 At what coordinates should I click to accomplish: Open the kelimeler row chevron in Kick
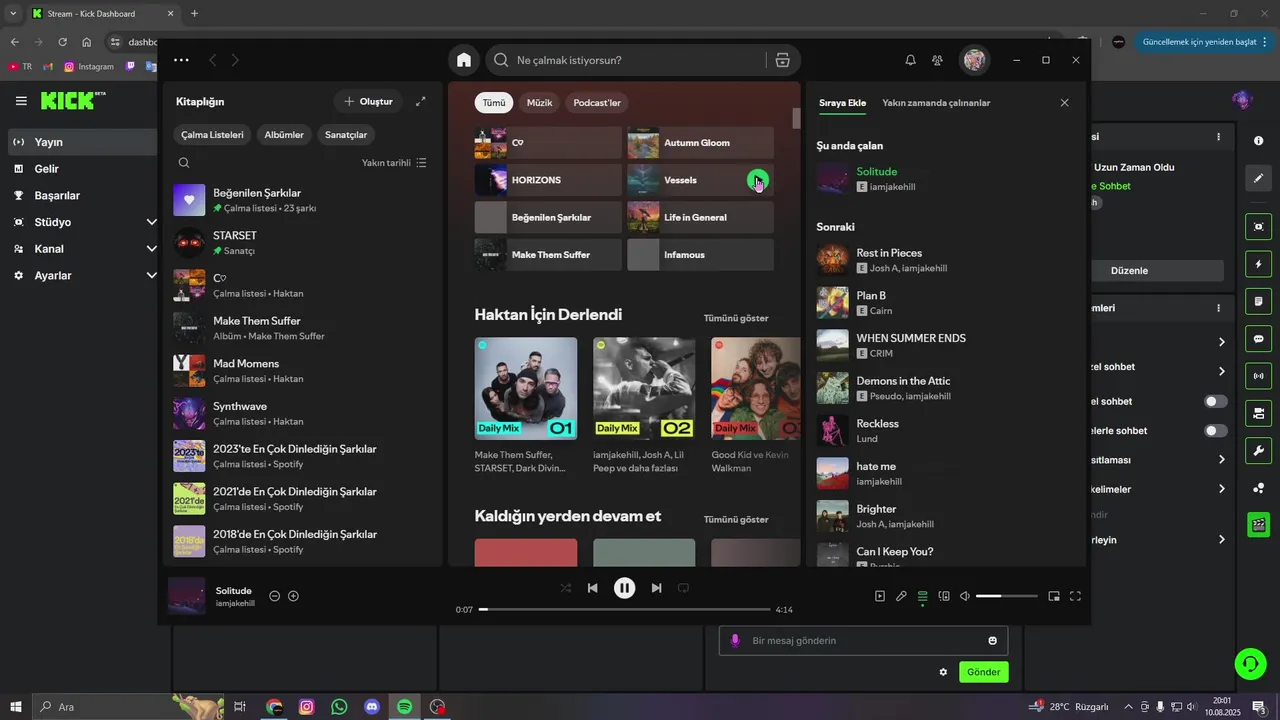(1221, 489)
